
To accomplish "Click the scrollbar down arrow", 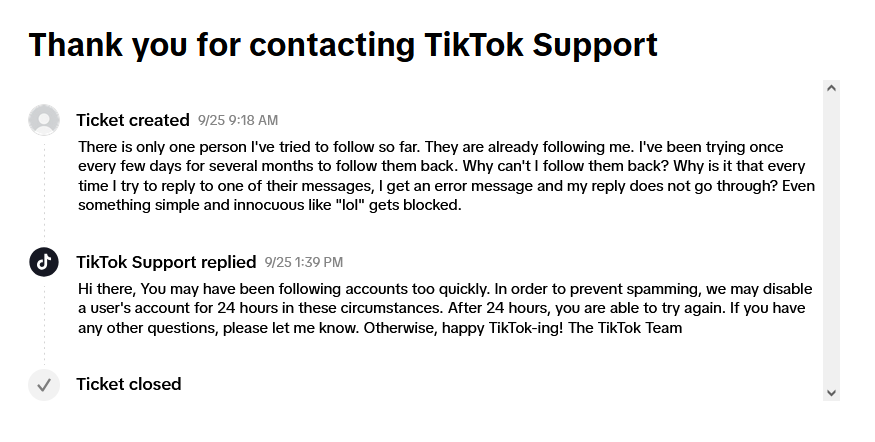I will click(831, 392).
